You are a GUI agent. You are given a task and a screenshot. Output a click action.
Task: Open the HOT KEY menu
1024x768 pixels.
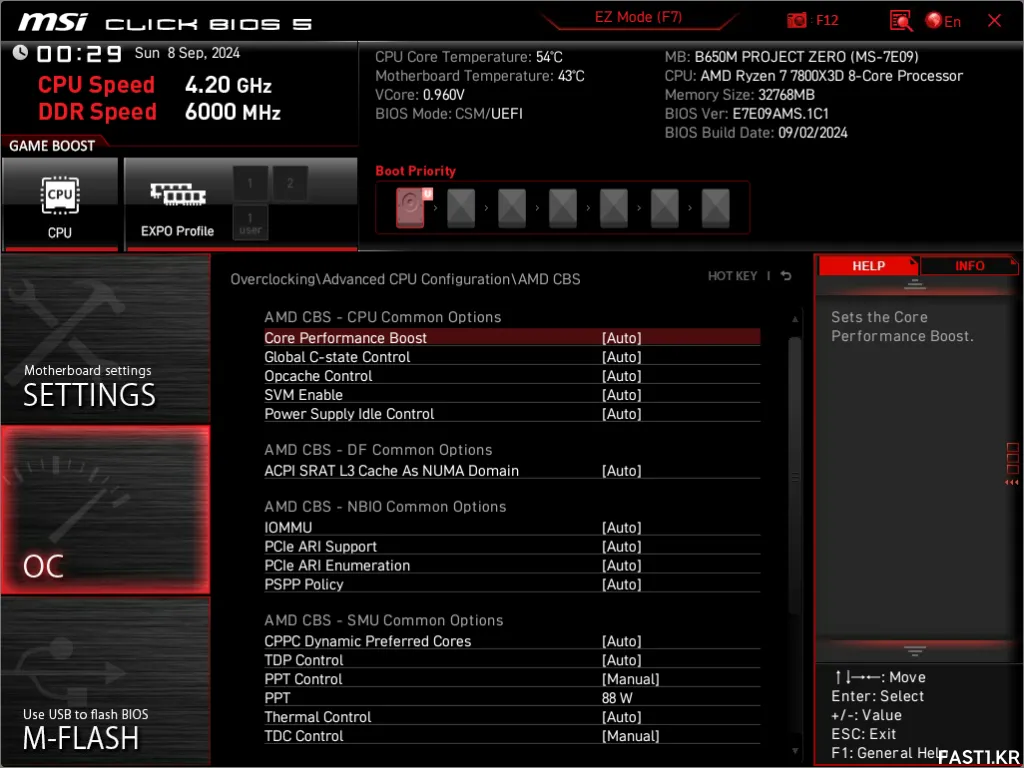[x=732, y=276]
